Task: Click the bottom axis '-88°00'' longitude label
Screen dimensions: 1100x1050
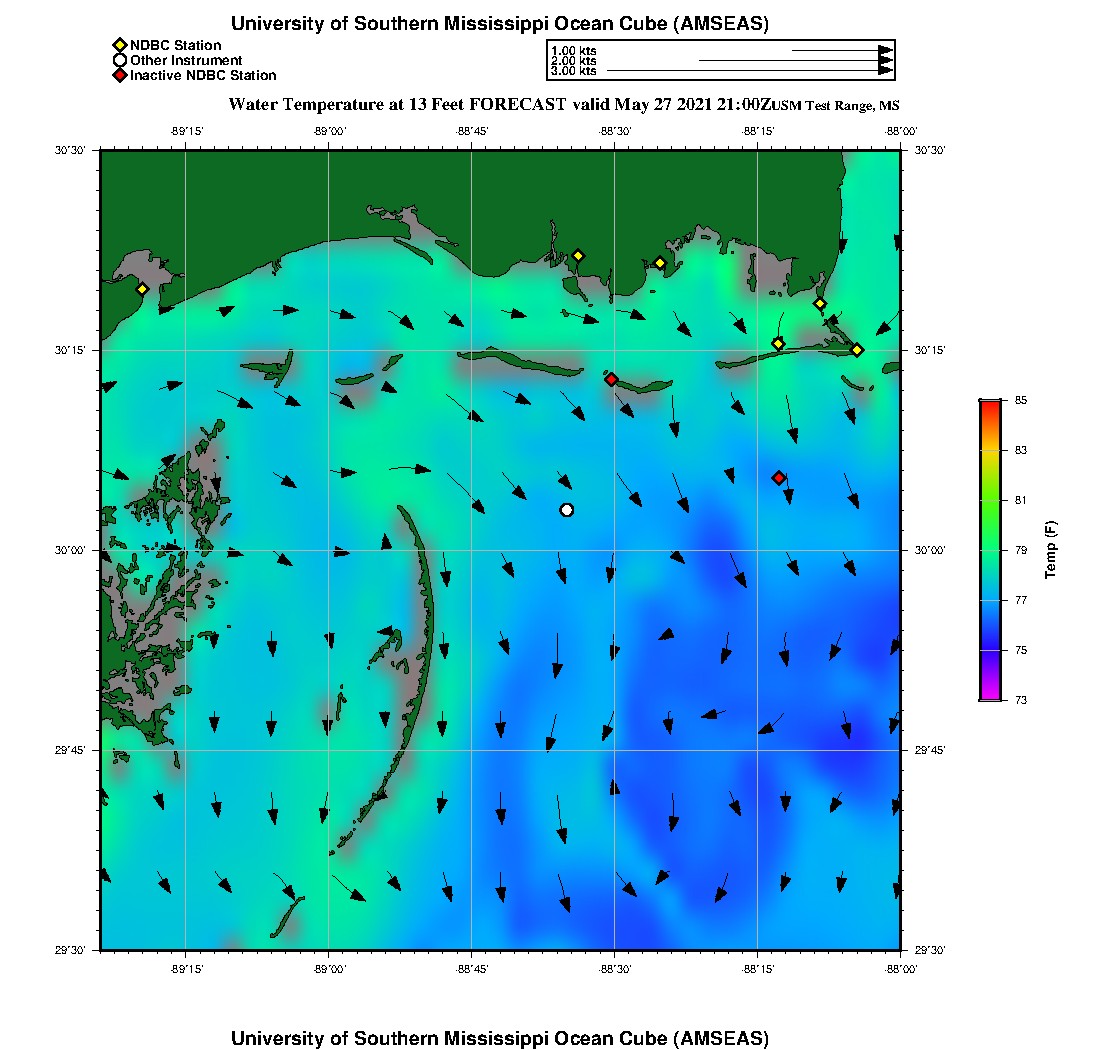Action: coord(900,969)
